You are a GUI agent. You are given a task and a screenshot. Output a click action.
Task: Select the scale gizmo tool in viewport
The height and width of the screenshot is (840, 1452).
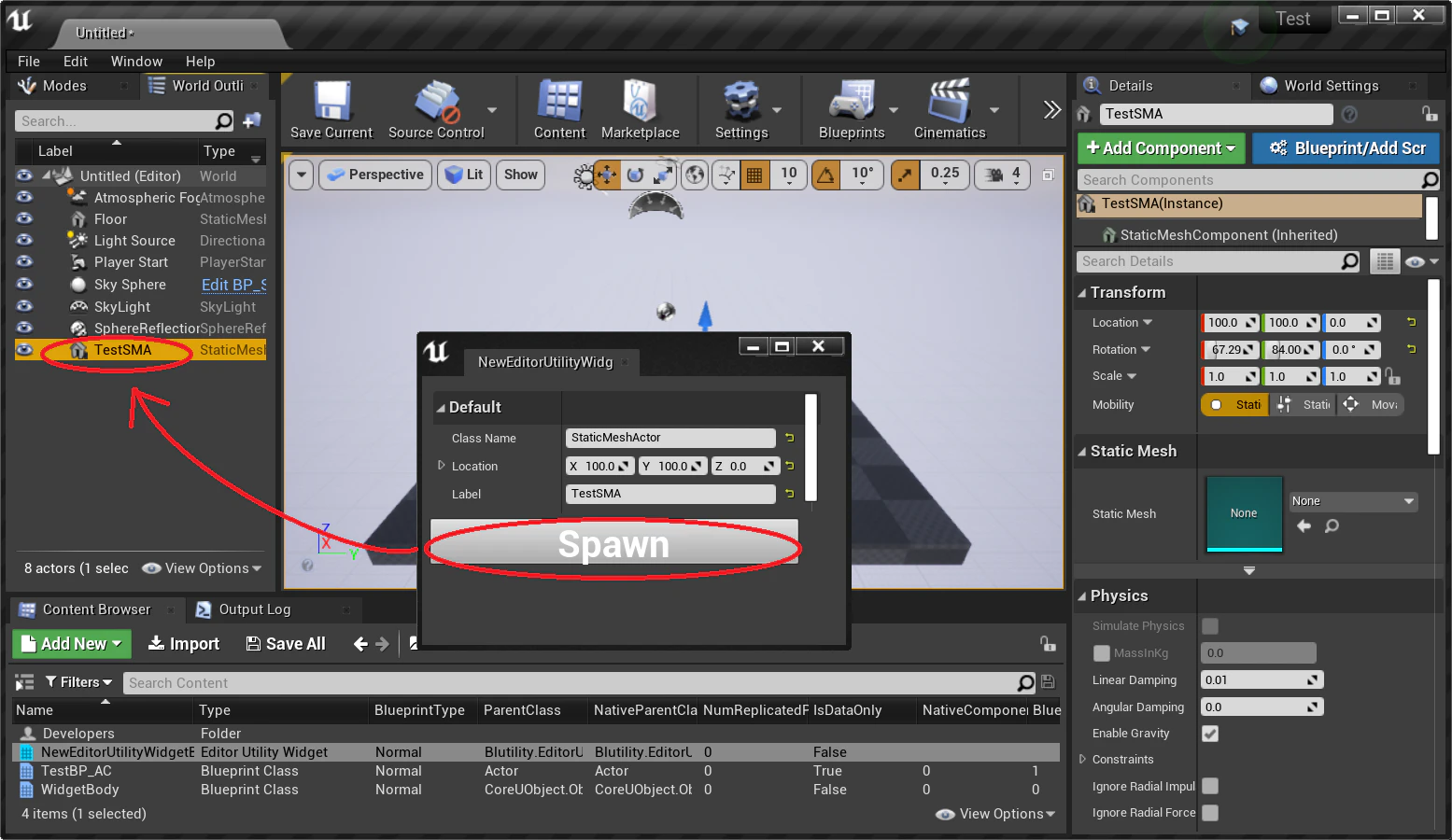point(664,175)
